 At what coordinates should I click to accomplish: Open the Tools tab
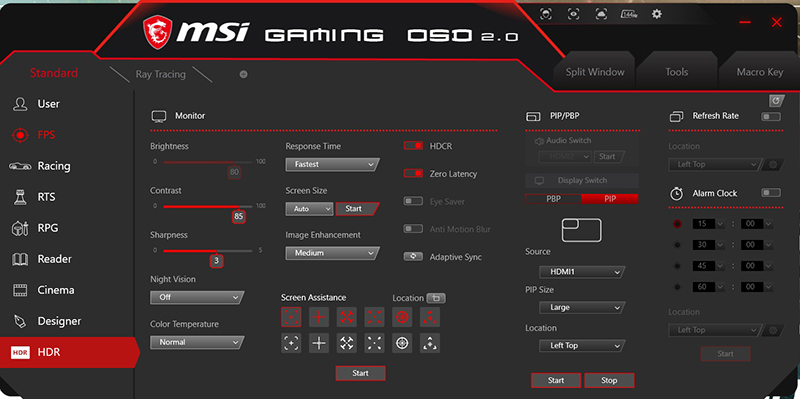[x=677, y=72]
